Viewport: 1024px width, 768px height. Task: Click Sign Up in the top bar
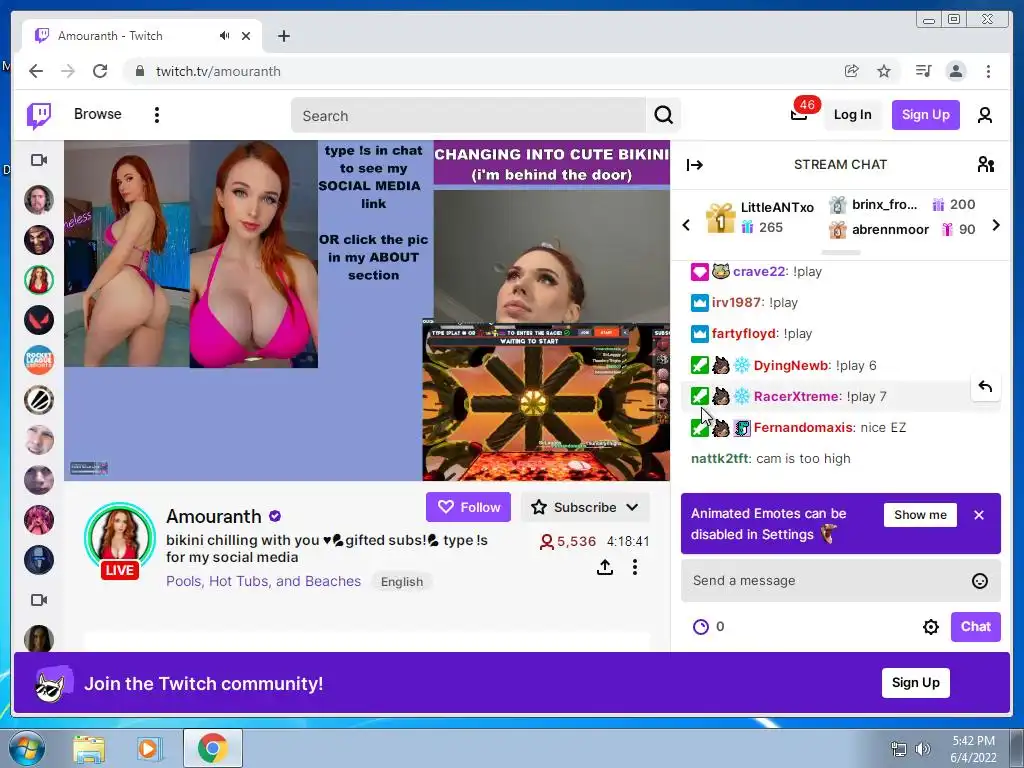(925, 115)
